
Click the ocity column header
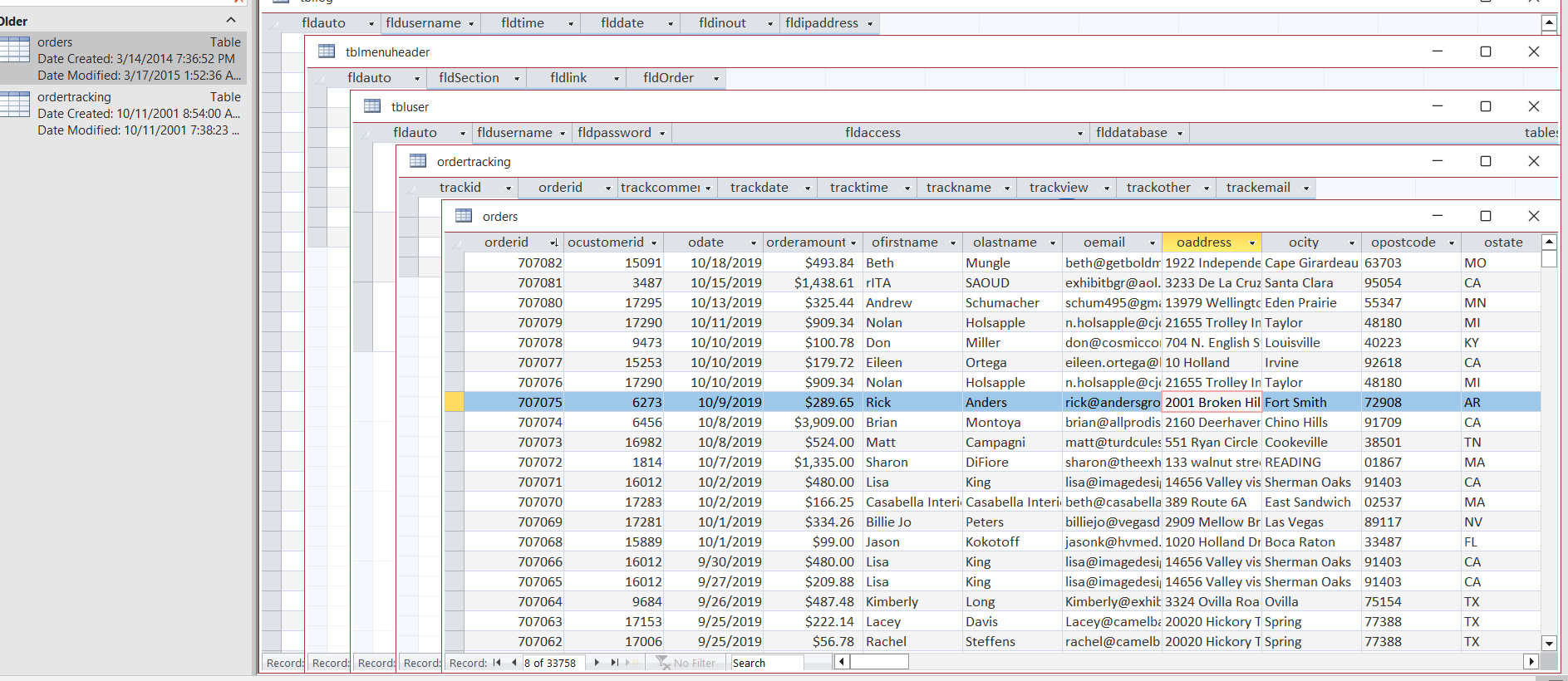[1303, 243]
